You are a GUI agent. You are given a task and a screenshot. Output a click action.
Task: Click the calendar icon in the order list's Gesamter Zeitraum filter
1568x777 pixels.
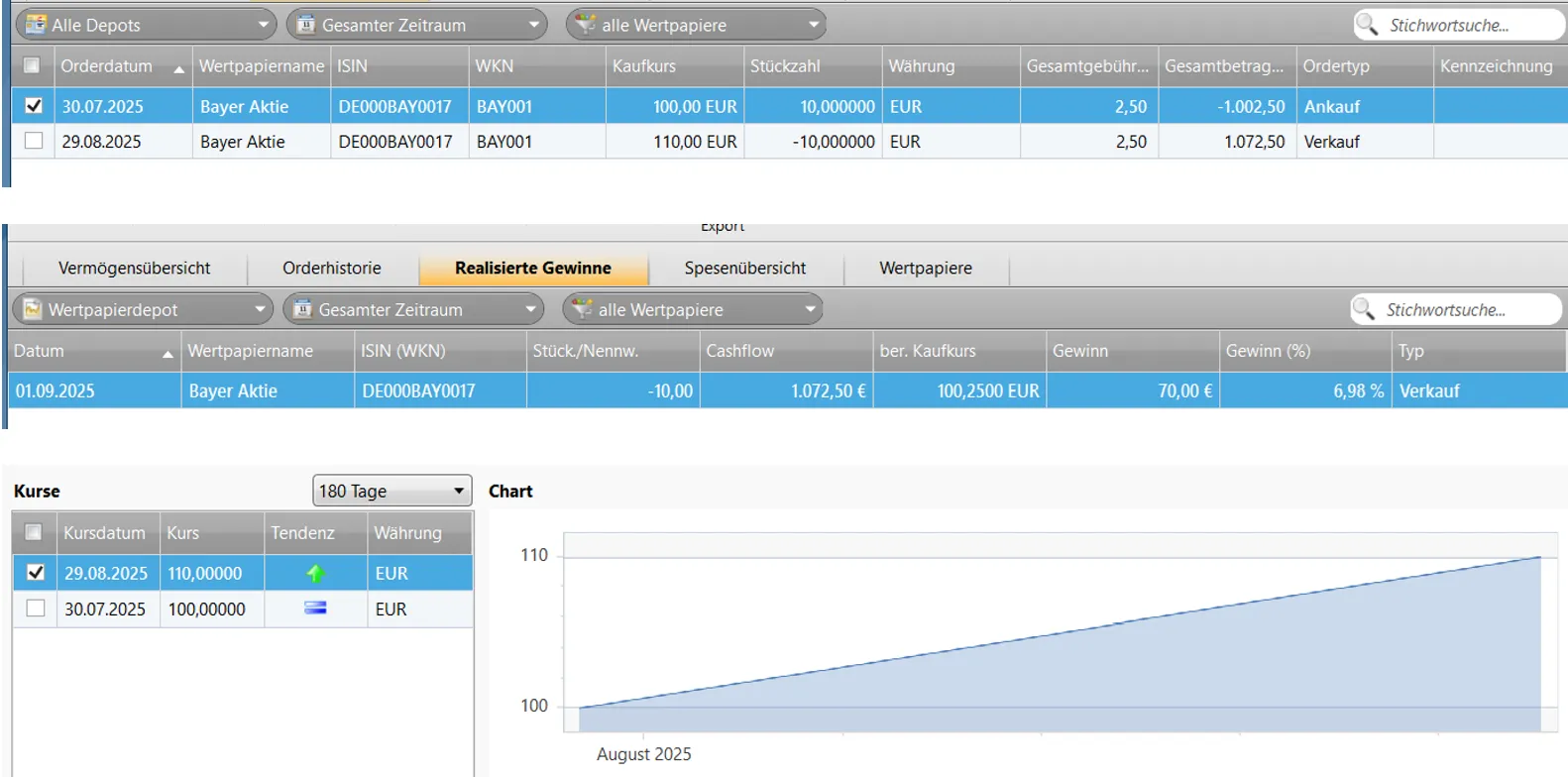click(x=306, y=25)
